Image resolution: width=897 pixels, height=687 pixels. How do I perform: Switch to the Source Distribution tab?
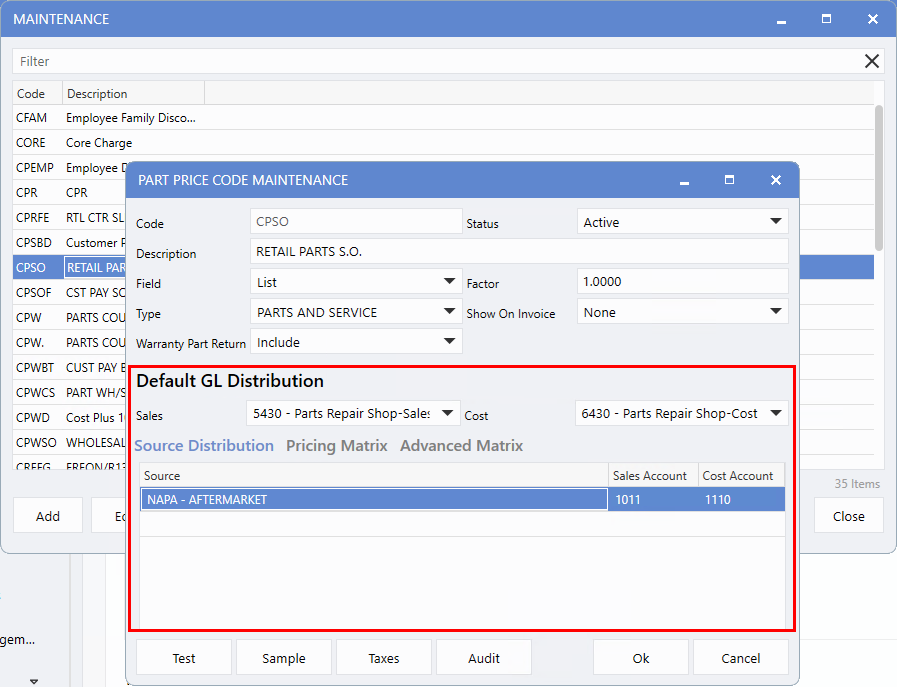(204, 446)
